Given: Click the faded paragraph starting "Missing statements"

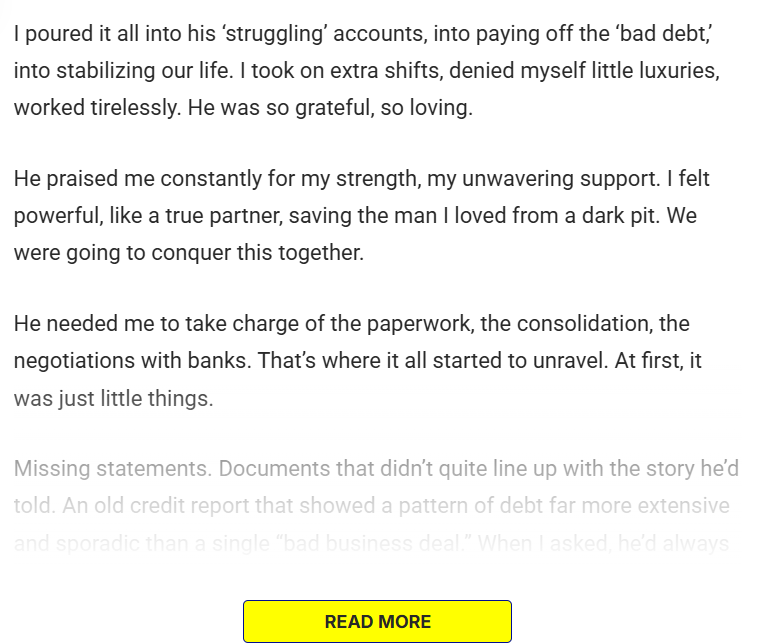Looking at the screenshot, I should click(371, 506).
